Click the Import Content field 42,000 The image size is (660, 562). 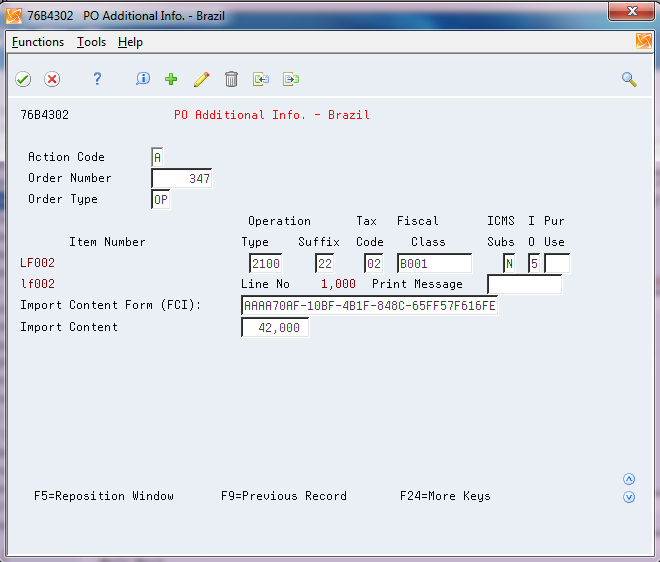coord(275,328)
